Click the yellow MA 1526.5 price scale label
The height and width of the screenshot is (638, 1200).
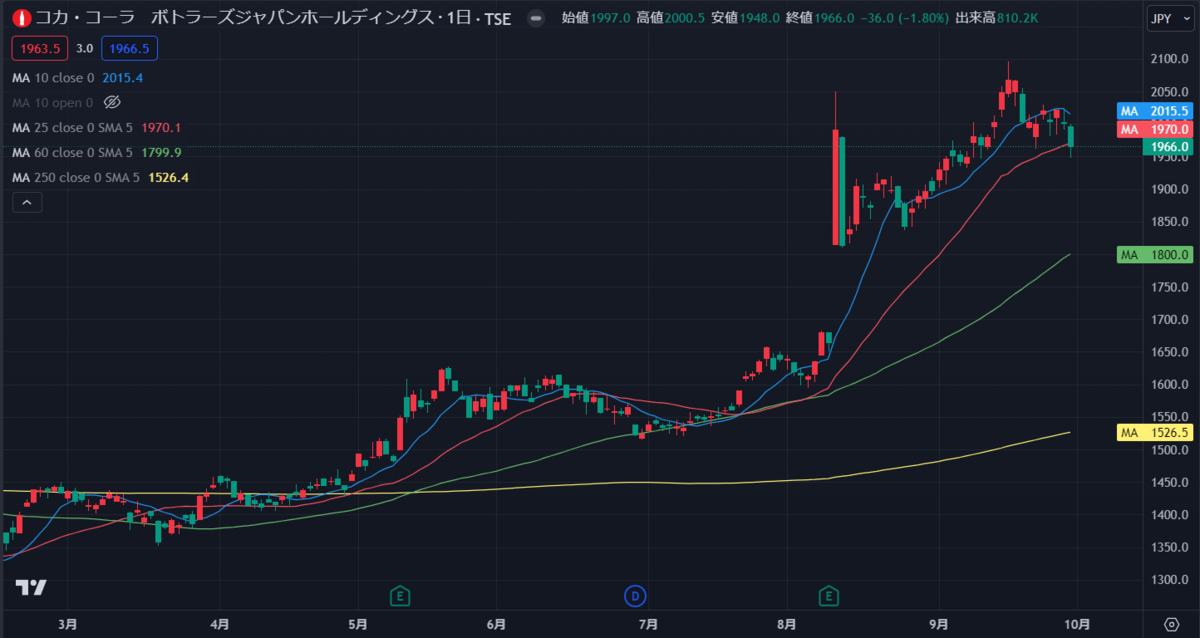pyautogui.click(x=1154, y=432)
